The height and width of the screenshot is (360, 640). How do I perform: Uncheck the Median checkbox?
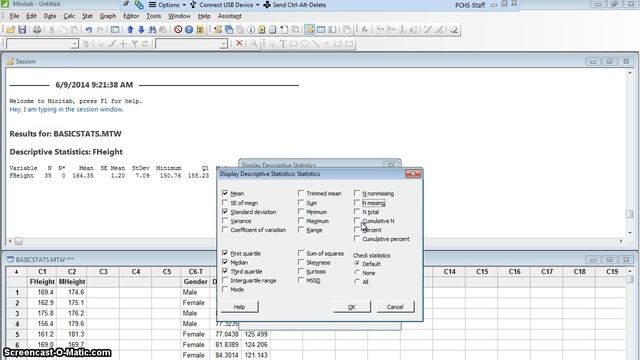(x=225, y=262)
